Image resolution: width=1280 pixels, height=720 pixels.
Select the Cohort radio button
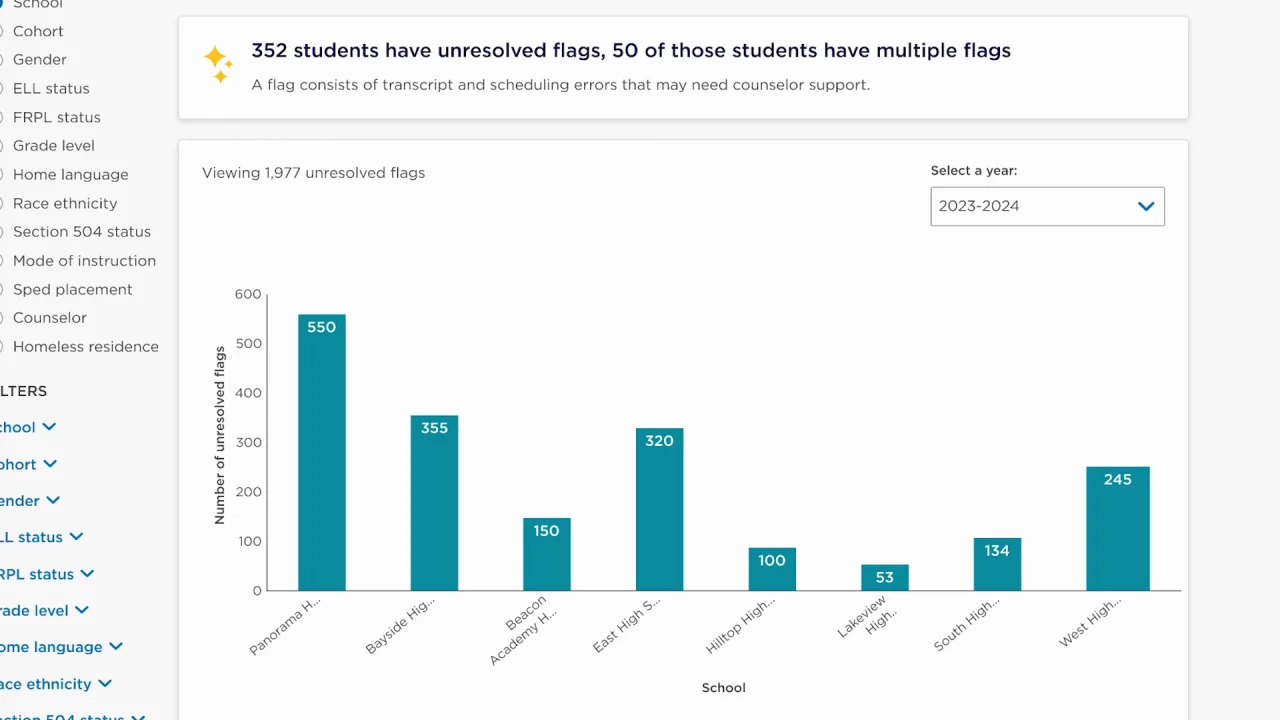click(2, 31)
